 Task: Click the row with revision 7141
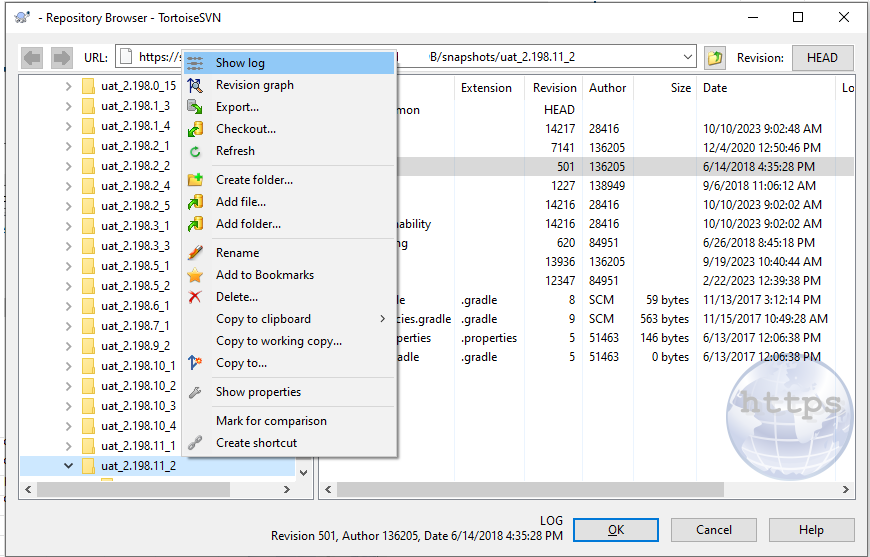tap(586, 148)
